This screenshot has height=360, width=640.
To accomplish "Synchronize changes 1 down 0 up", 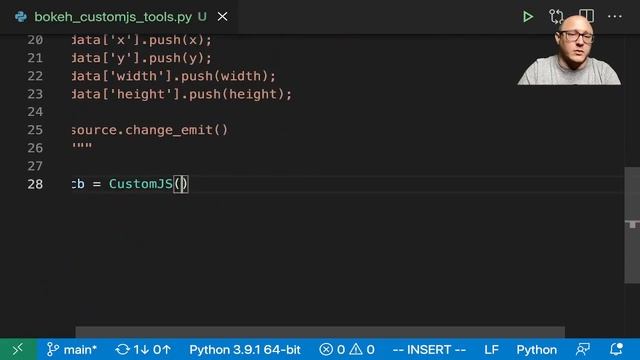I will point(143,349).
